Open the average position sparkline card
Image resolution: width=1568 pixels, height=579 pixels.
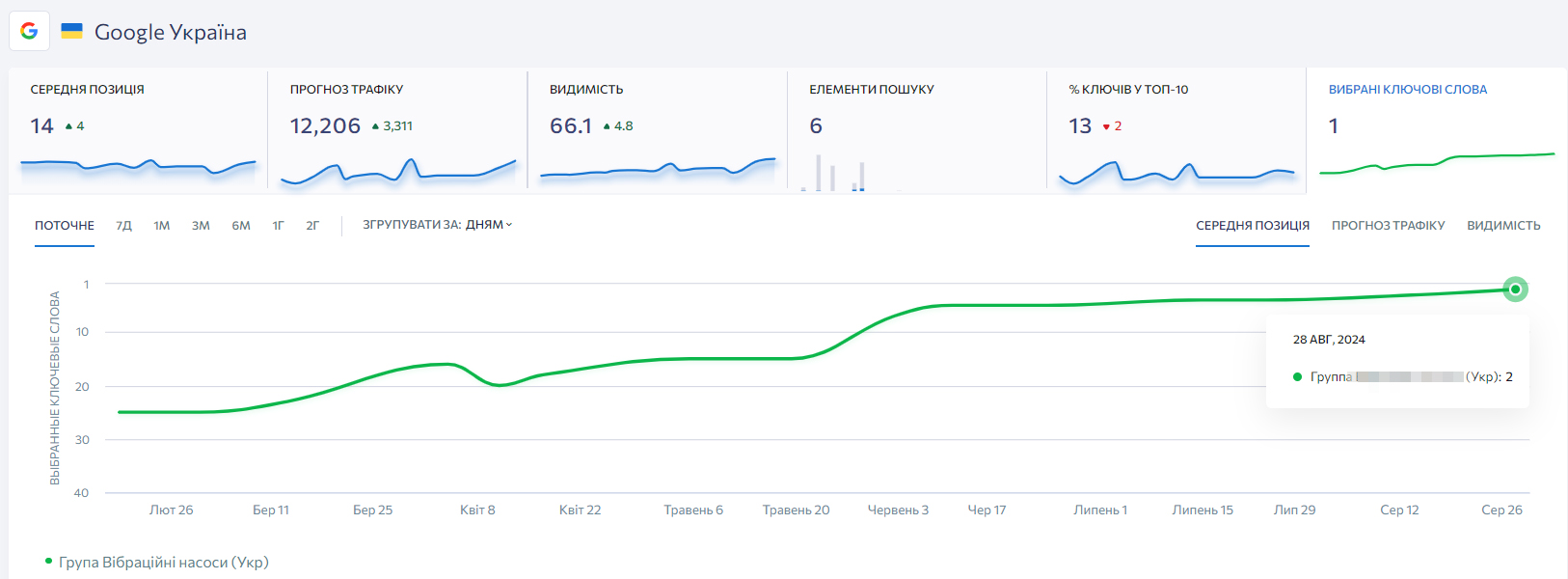coord(138,130)
